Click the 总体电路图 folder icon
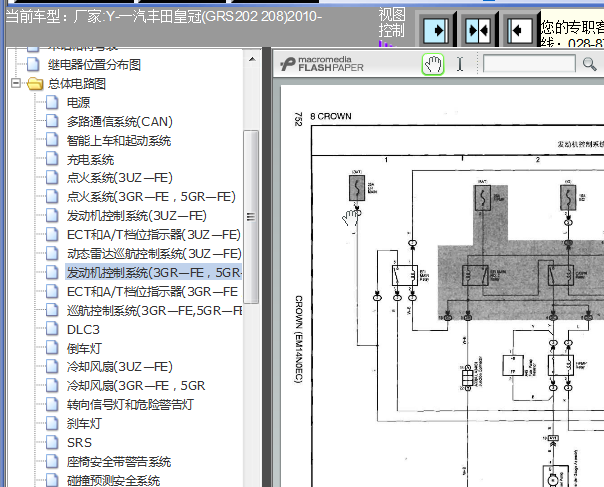The height and width of the screenshot is (487, 604). 35,84
